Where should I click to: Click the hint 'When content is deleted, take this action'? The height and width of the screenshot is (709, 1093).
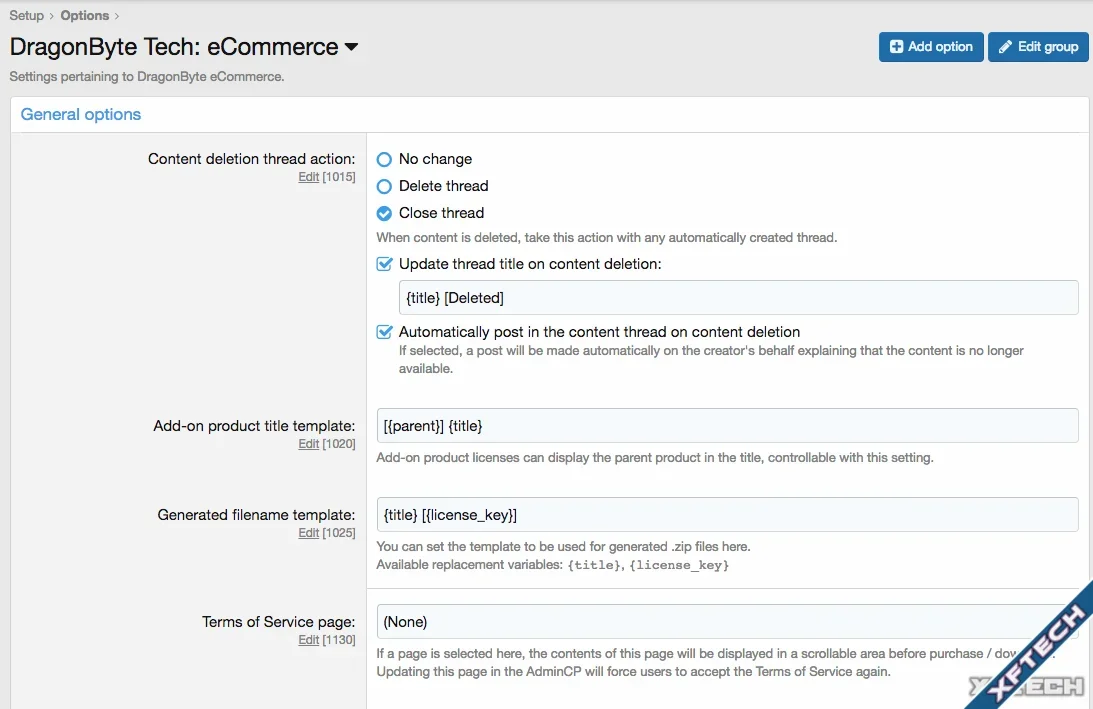tap(606, 238)
